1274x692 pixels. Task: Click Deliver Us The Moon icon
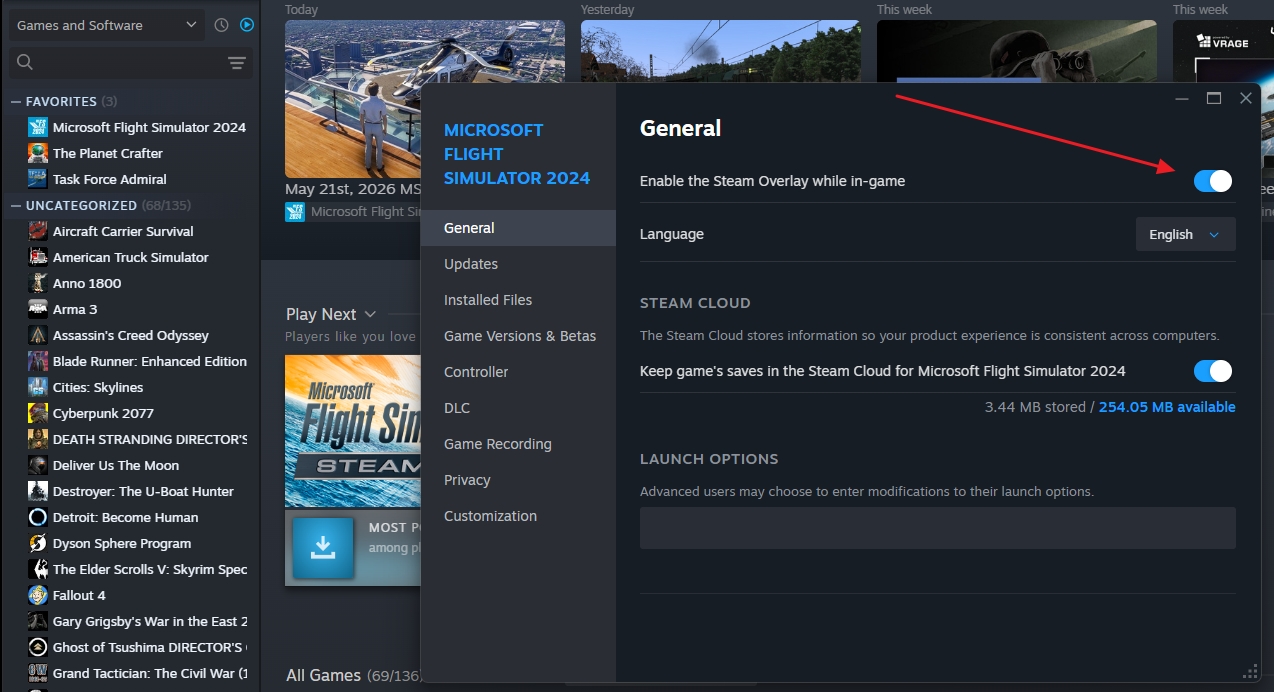(37, 465)
